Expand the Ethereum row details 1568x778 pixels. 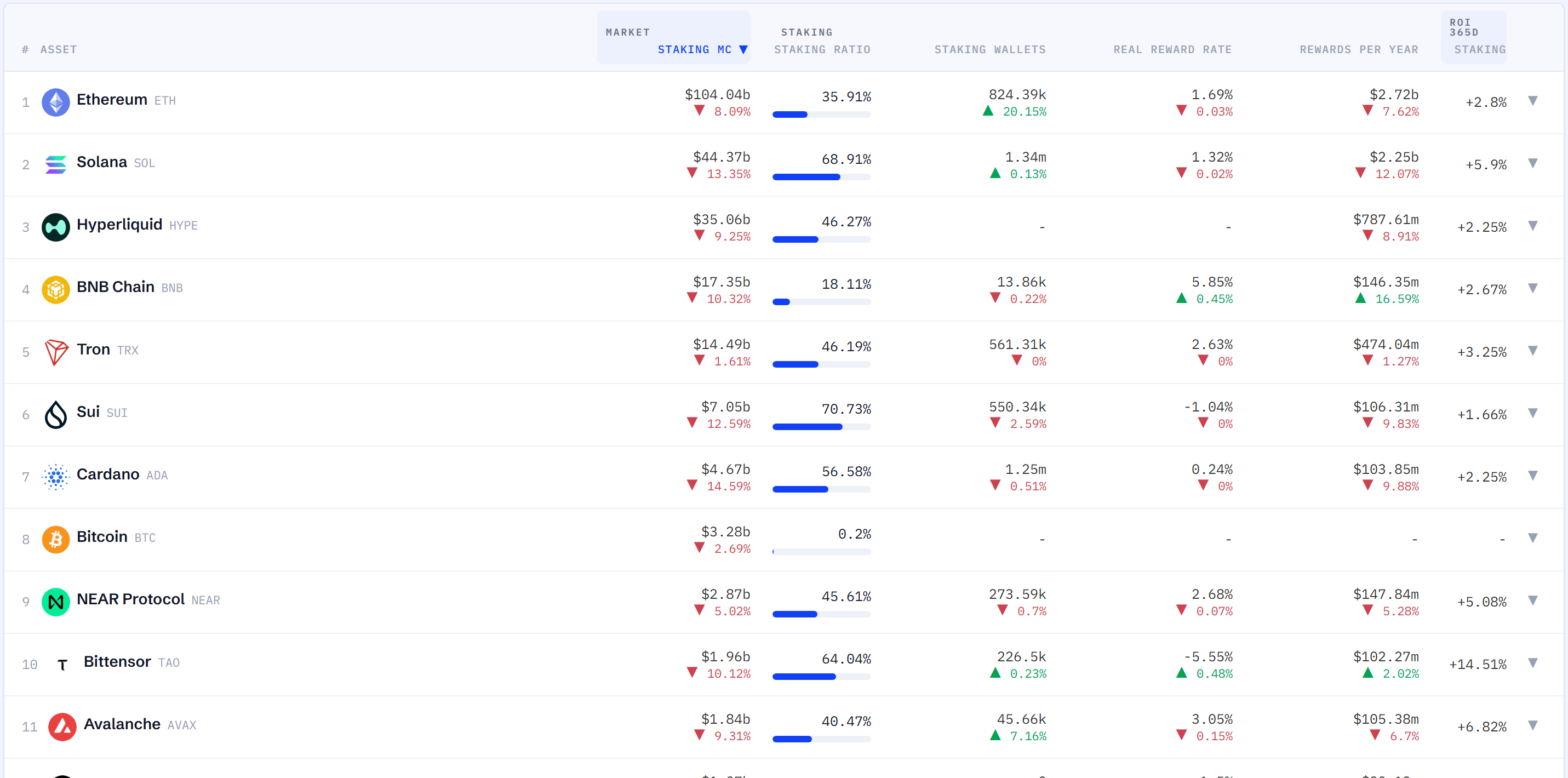[1533, 101]
